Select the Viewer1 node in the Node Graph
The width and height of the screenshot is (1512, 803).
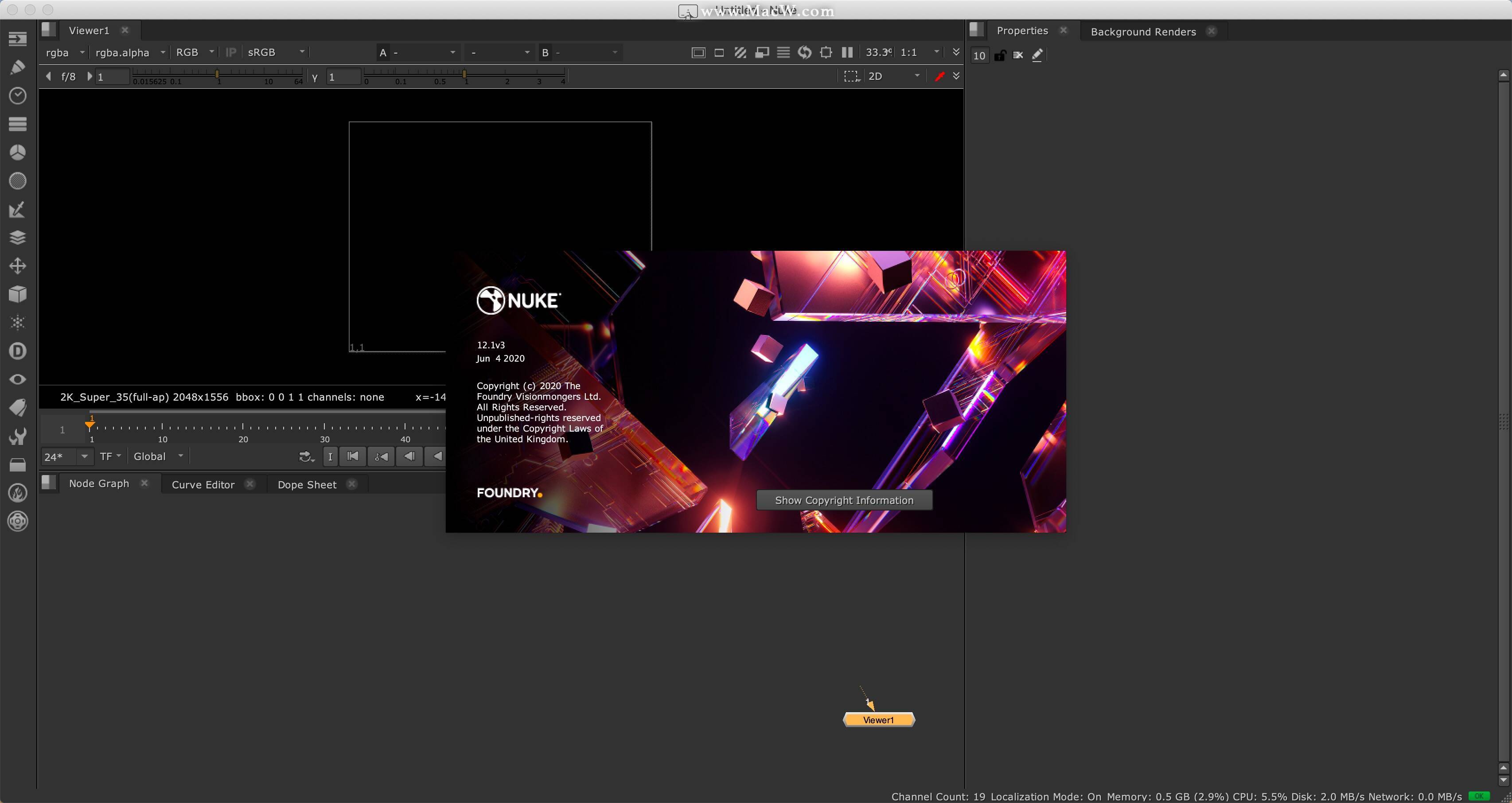879,719
